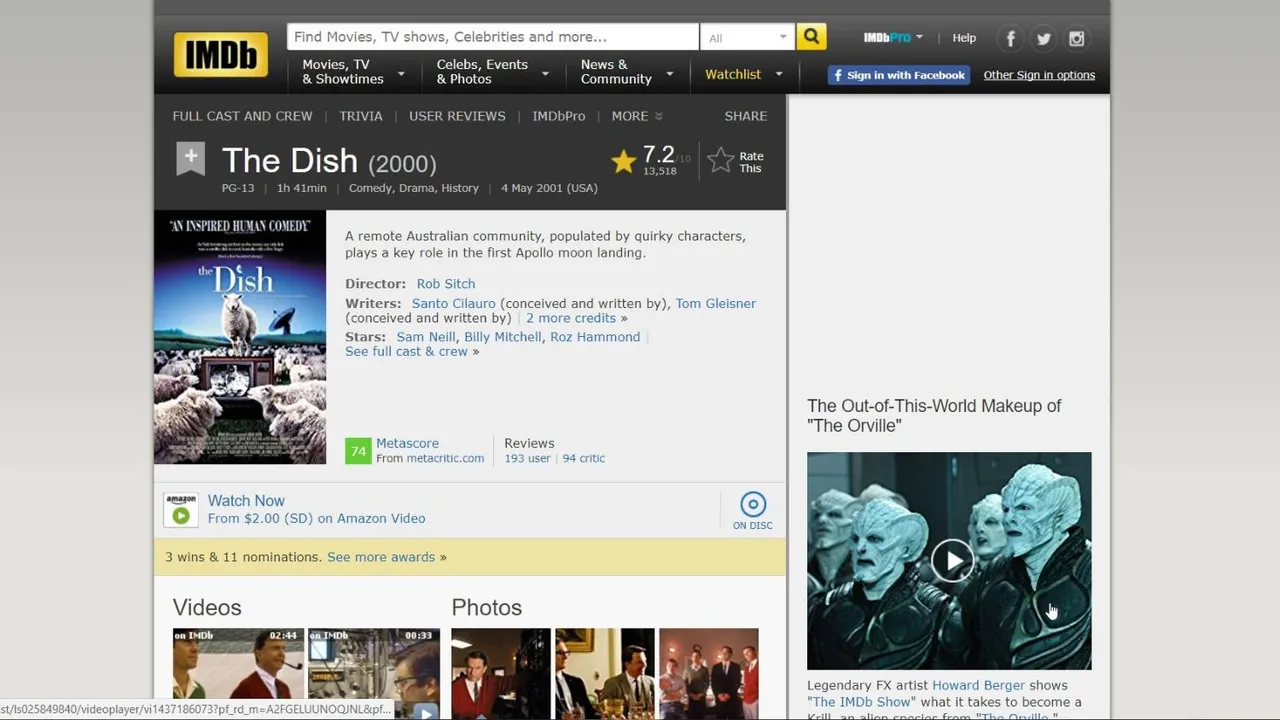This screenshot has height=720, width=1280.
Task: Open writer Tom Gleisner's page
Action: pos(716,304)
